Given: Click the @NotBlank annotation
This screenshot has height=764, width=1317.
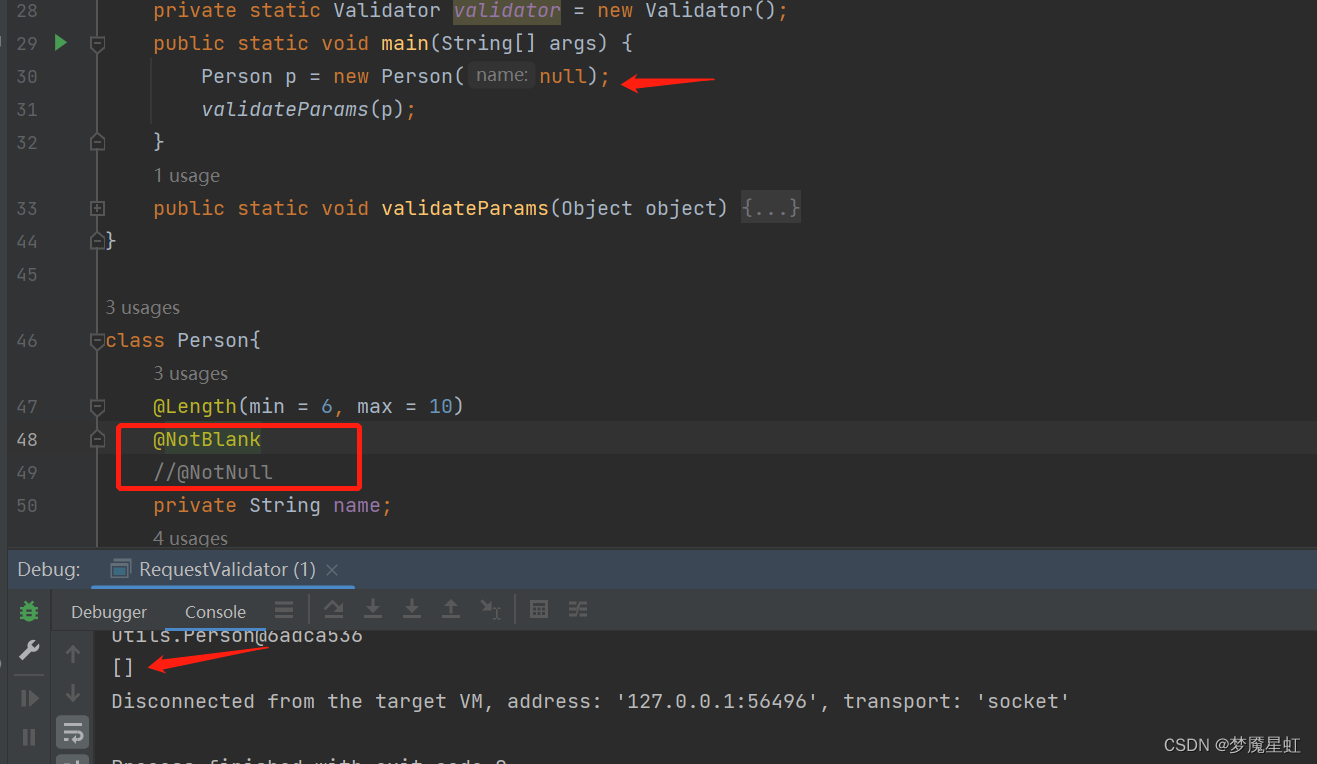Looking at the screenshot, I should (207, 439).
